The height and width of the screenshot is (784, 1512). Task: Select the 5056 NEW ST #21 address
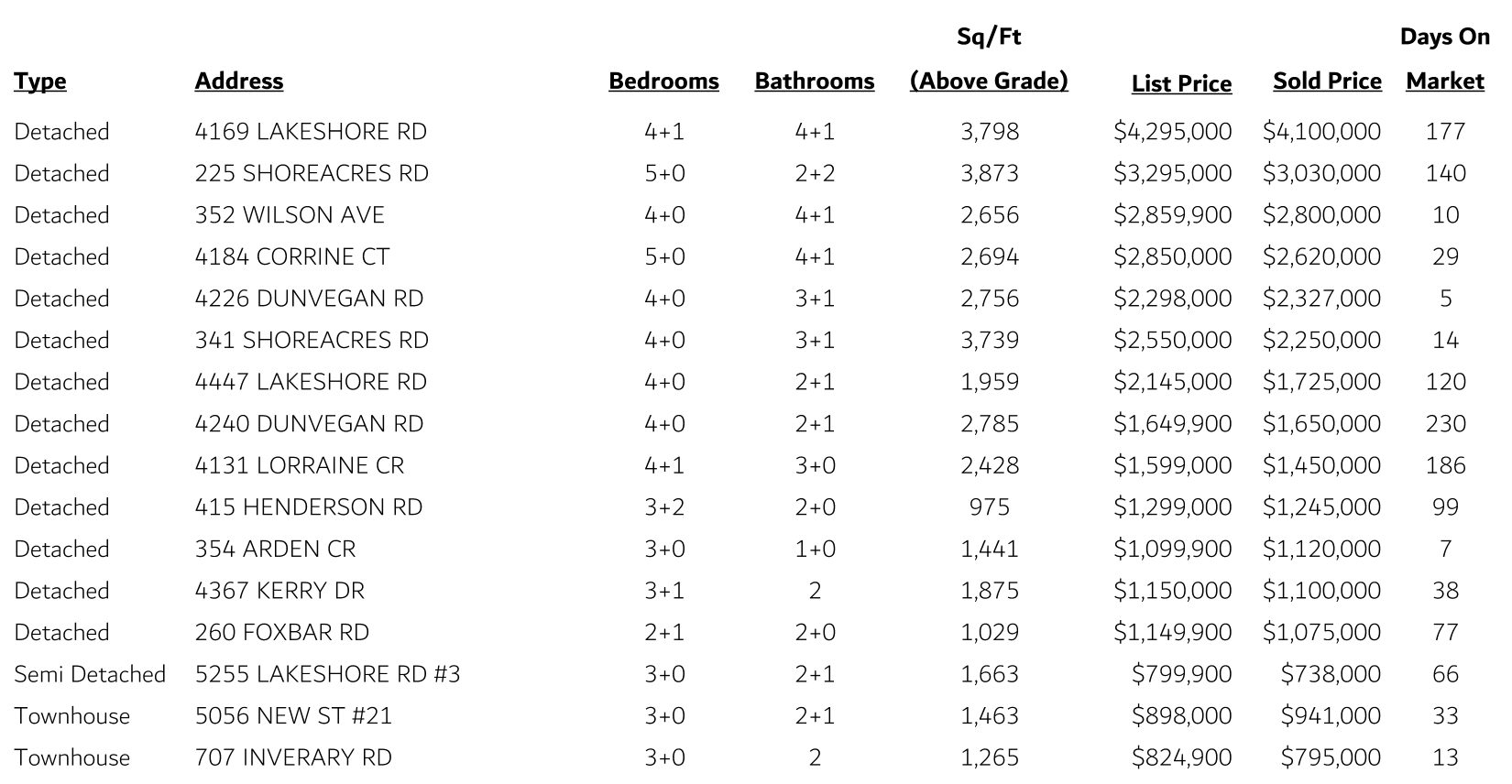[293, 716]
